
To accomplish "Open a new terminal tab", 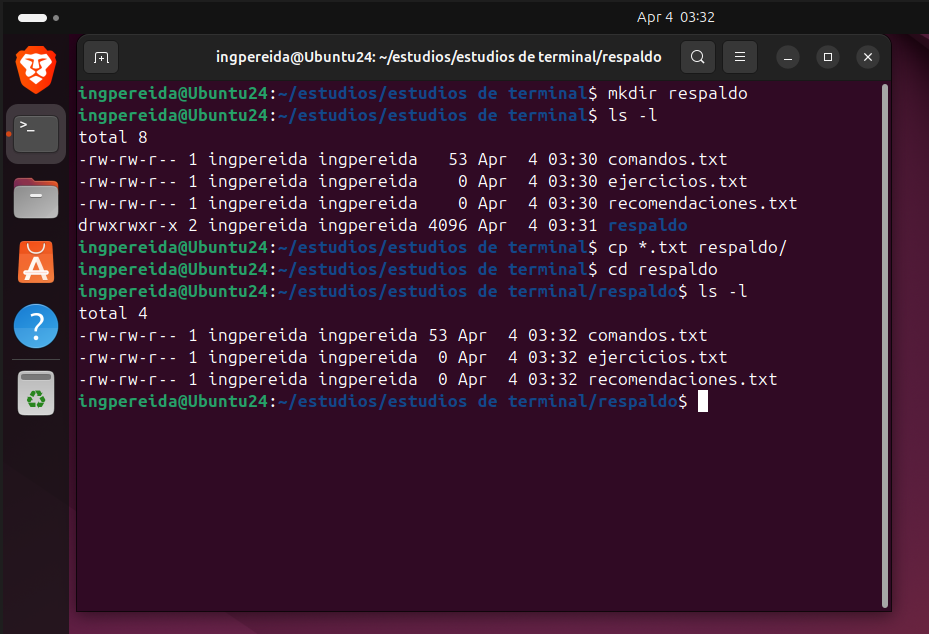I will coord(101,57).
